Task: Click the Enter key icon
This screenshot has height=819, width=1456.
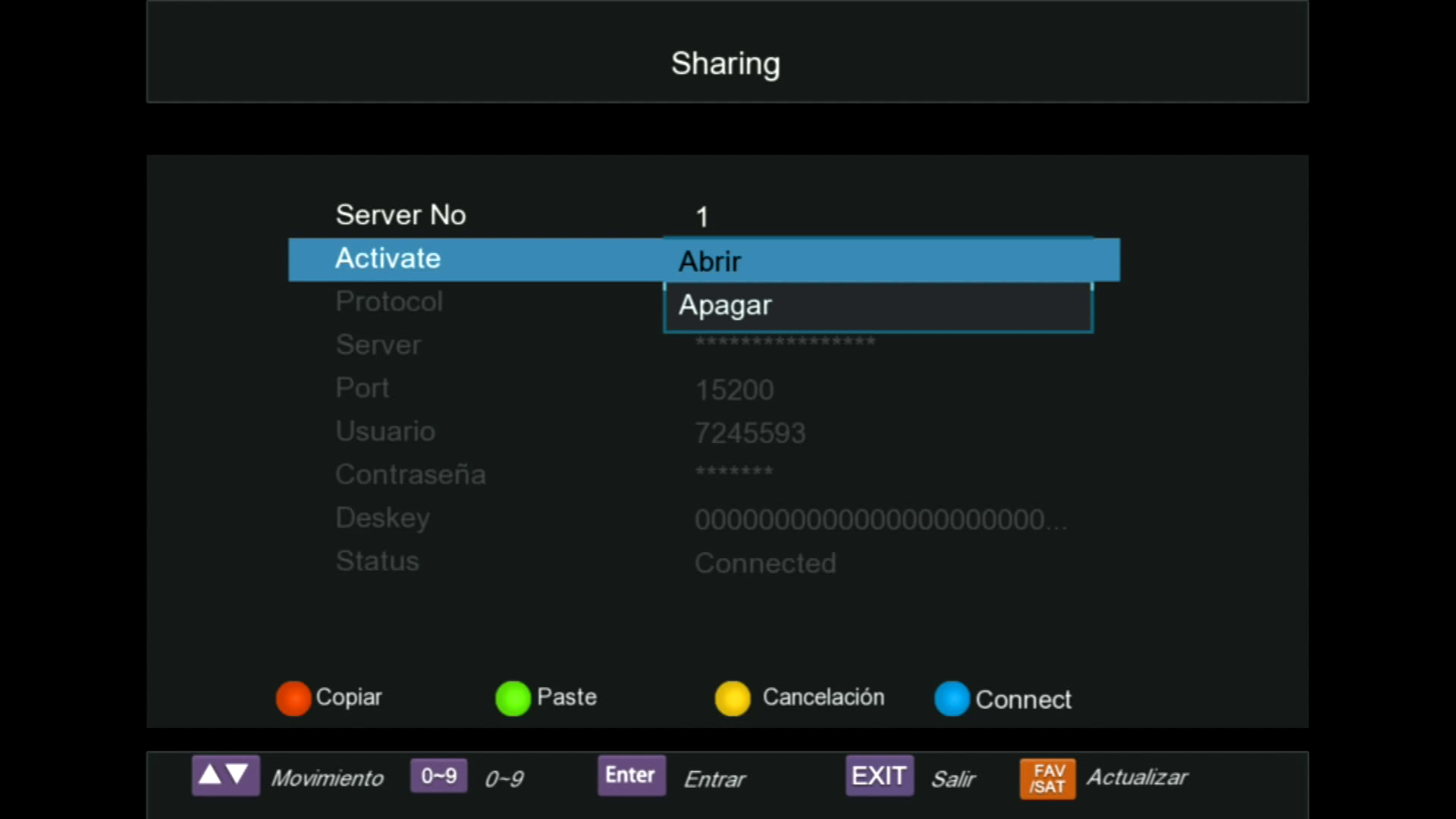Action: click(631, 775)
